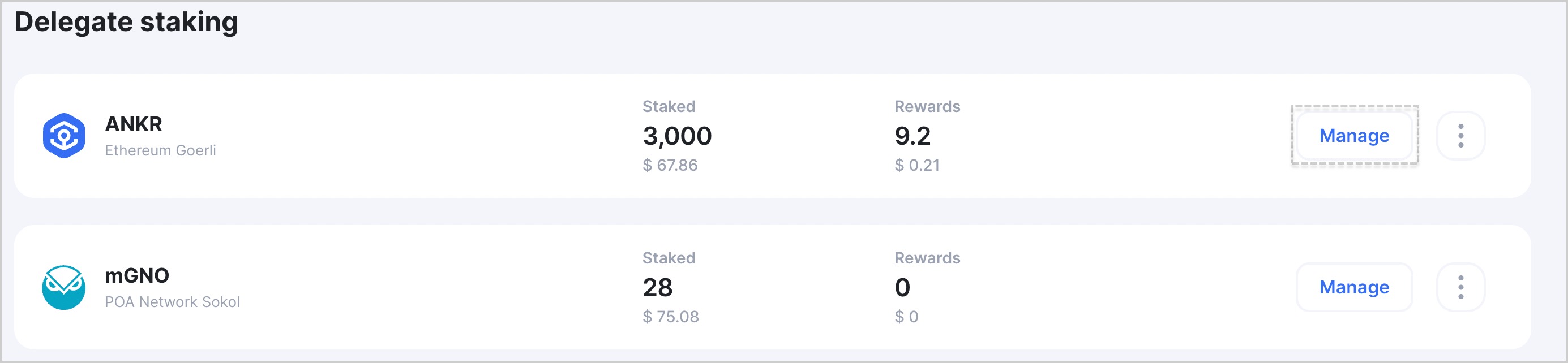
Task: Click the 28 staked mGNO amount
Action: click(x=657, y=288)
